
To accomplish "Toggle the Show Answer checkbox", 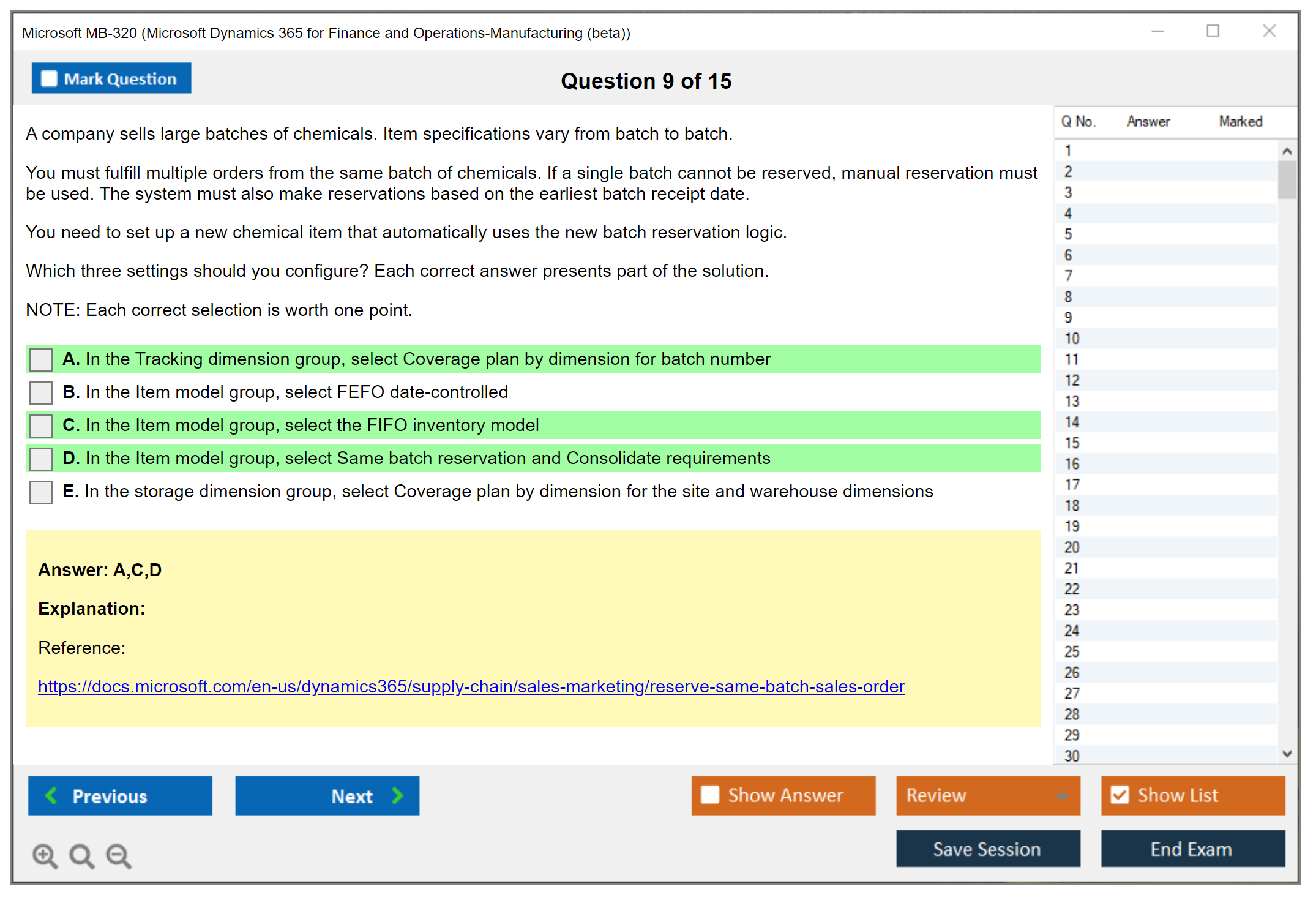I will click(710, 795).
